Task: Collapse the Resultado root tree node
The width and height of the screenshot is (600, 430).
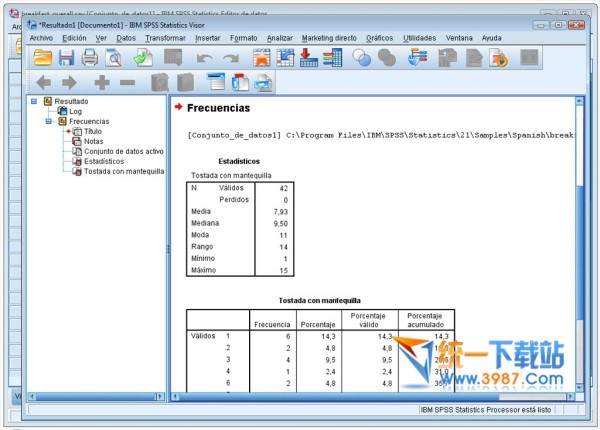Action: coord(34,101)
